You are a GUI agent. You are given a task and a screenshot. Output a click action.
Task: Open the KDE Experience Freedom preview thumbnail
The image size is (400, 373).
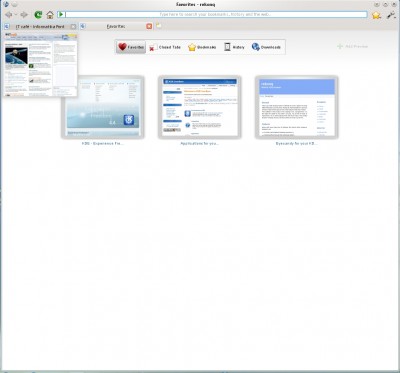coord(103,107)
